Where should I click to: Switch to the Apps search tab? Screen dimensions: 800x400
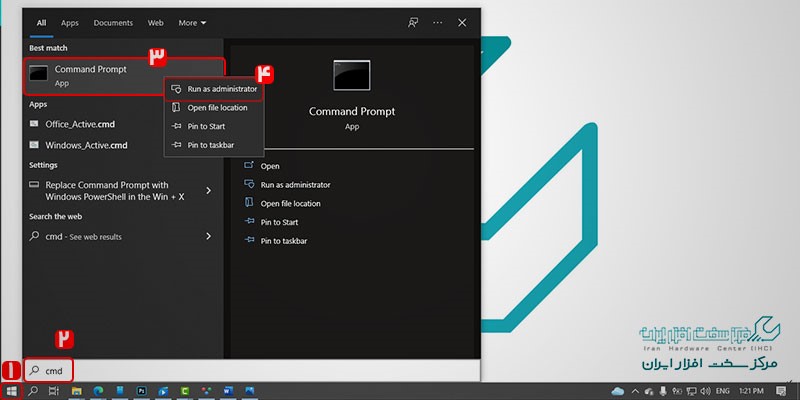[69, 23]
